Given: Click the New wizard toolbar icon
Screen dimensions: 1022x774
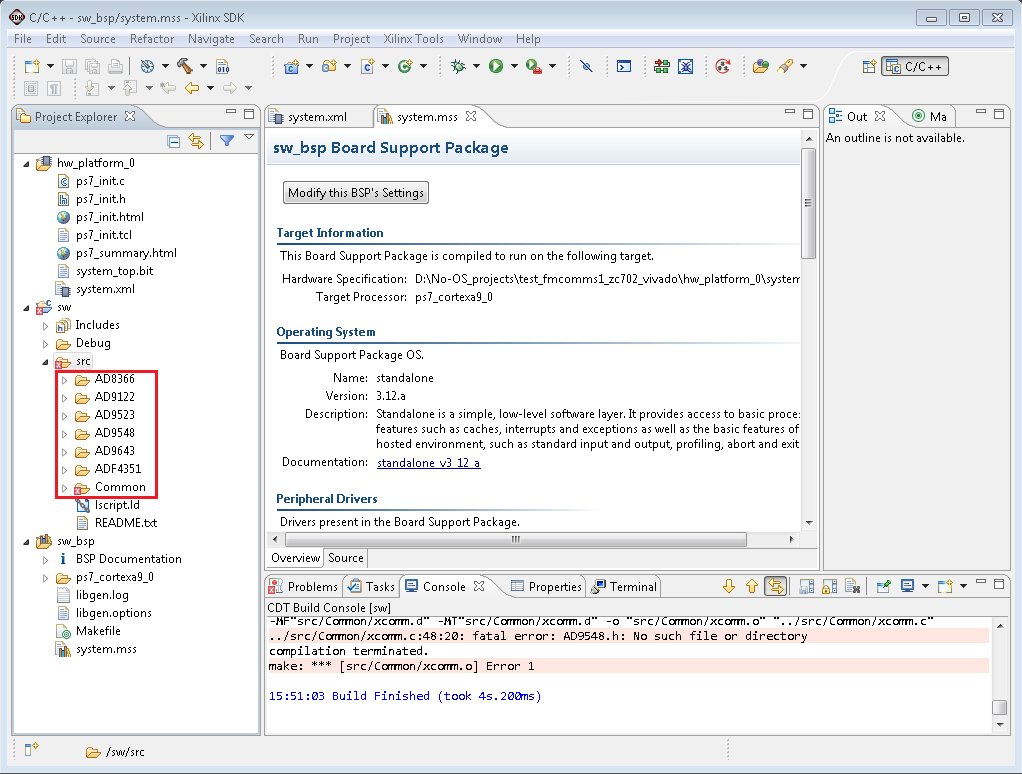Looking at the screenshot, I should point(31,66).
